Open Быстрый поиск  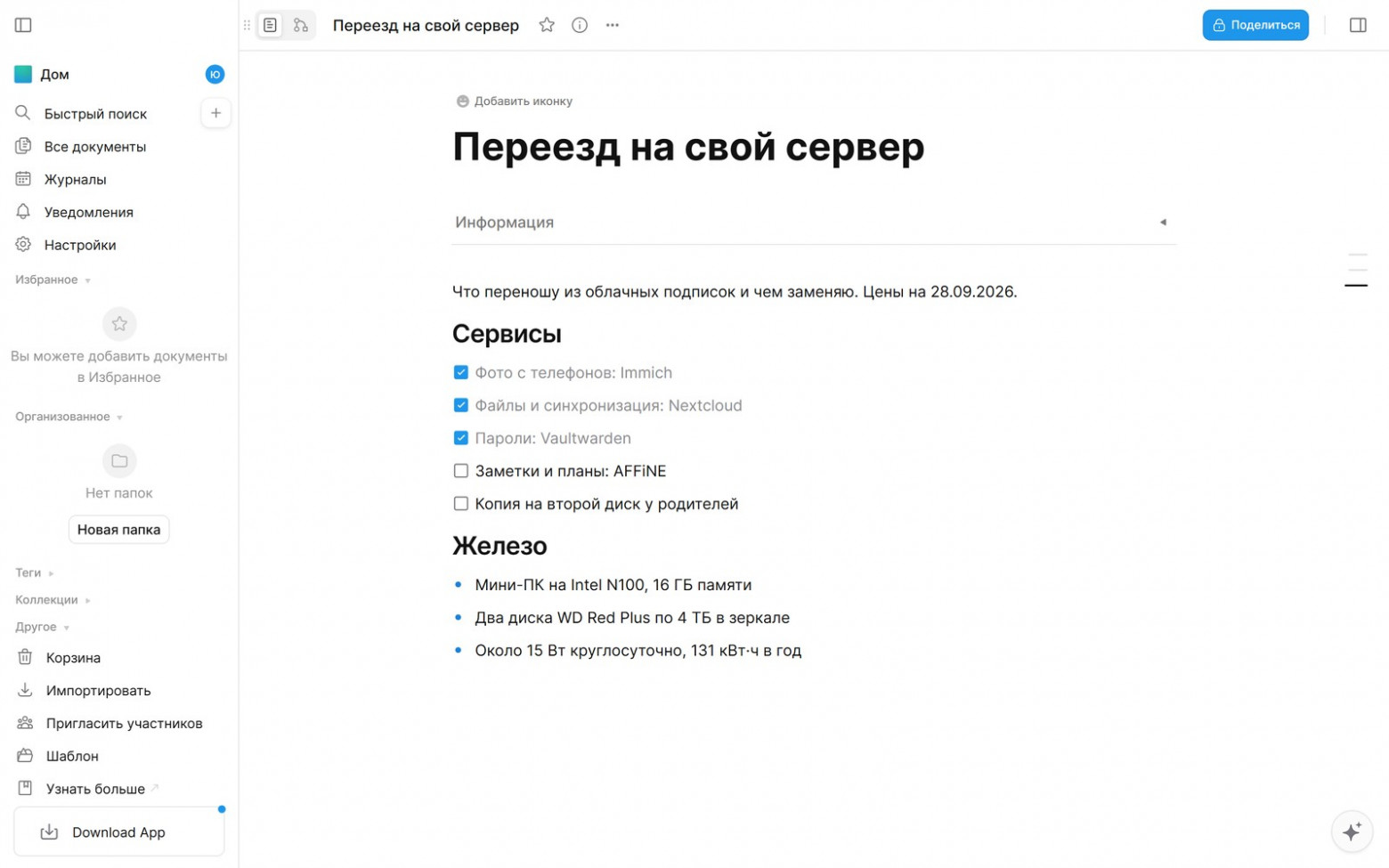(95, 114)
